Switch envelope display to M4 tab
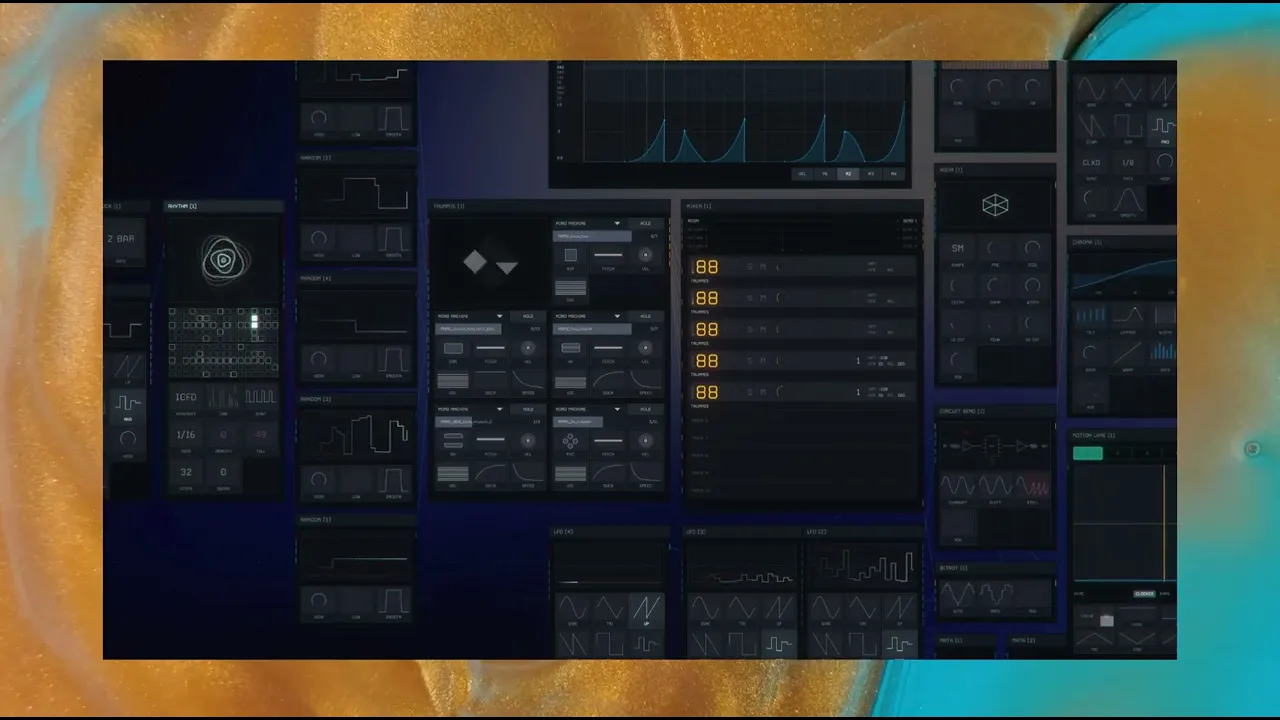 click(894, 173)
